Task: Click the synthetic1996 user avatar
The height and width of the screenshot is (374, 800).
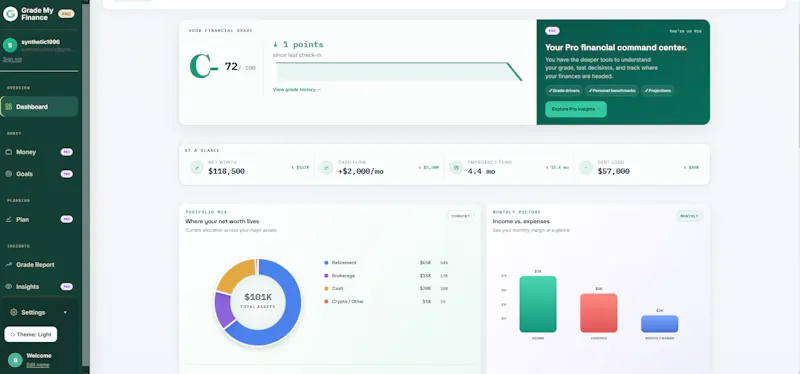Action: coord(10,45)
